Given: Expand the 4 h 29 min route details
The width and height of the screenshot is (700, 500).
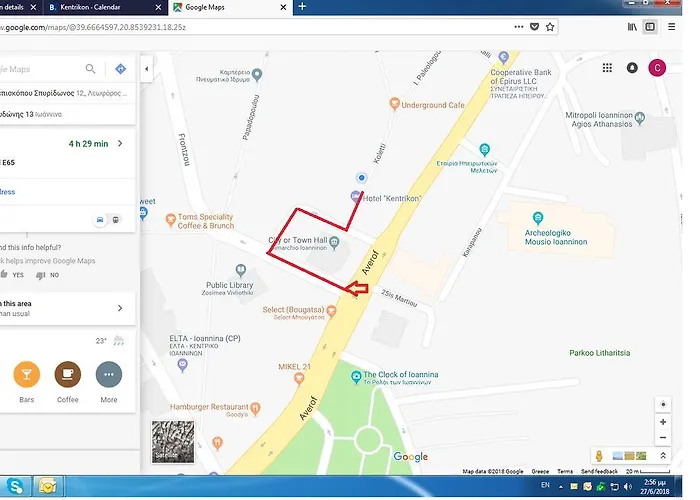Looking at the screenshot, I should pyautogui.click(x=120, y=144).
